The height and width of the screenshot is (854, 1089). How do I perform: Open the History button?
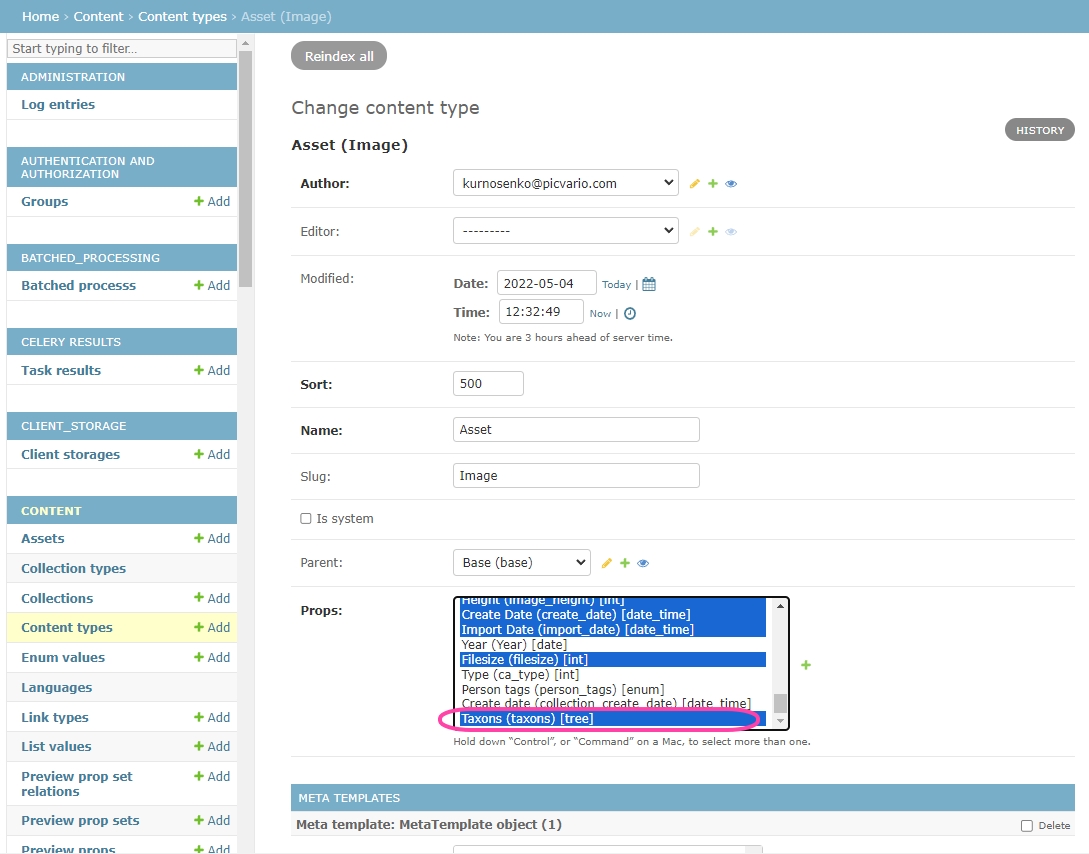(1040, 130)
